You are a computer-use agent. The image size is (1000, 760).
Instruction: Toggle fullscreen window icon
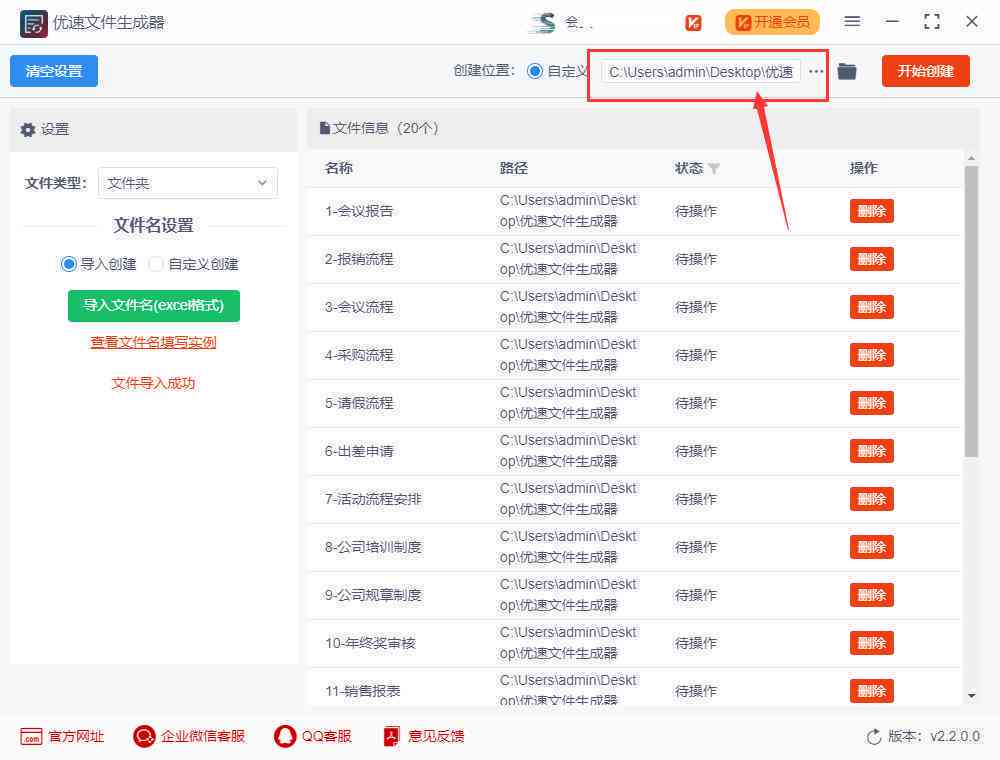tap(932, 22)
